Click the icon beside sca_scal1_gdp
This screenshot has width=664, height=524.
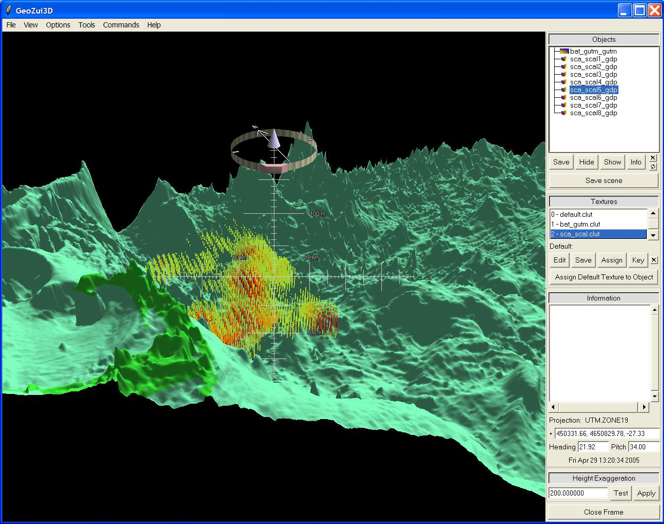[x=564, y=59]
